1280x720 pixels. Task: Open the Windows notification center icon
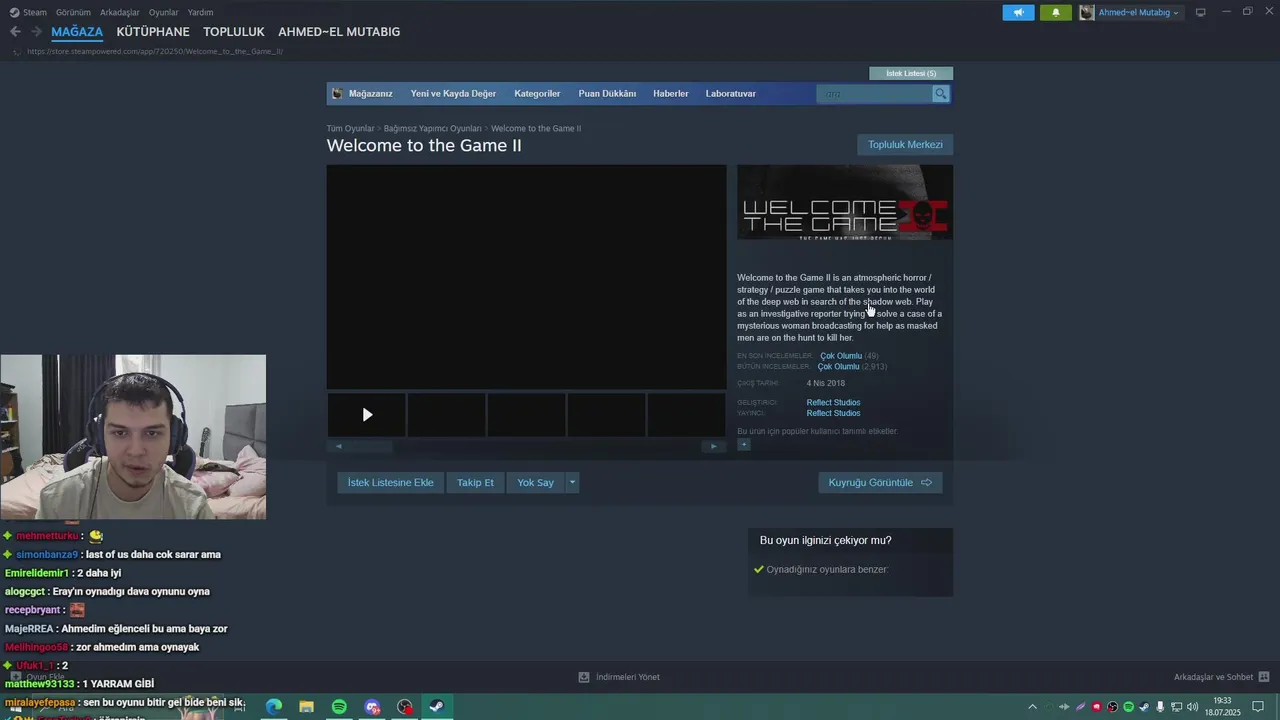click(x=1258, y=707)
